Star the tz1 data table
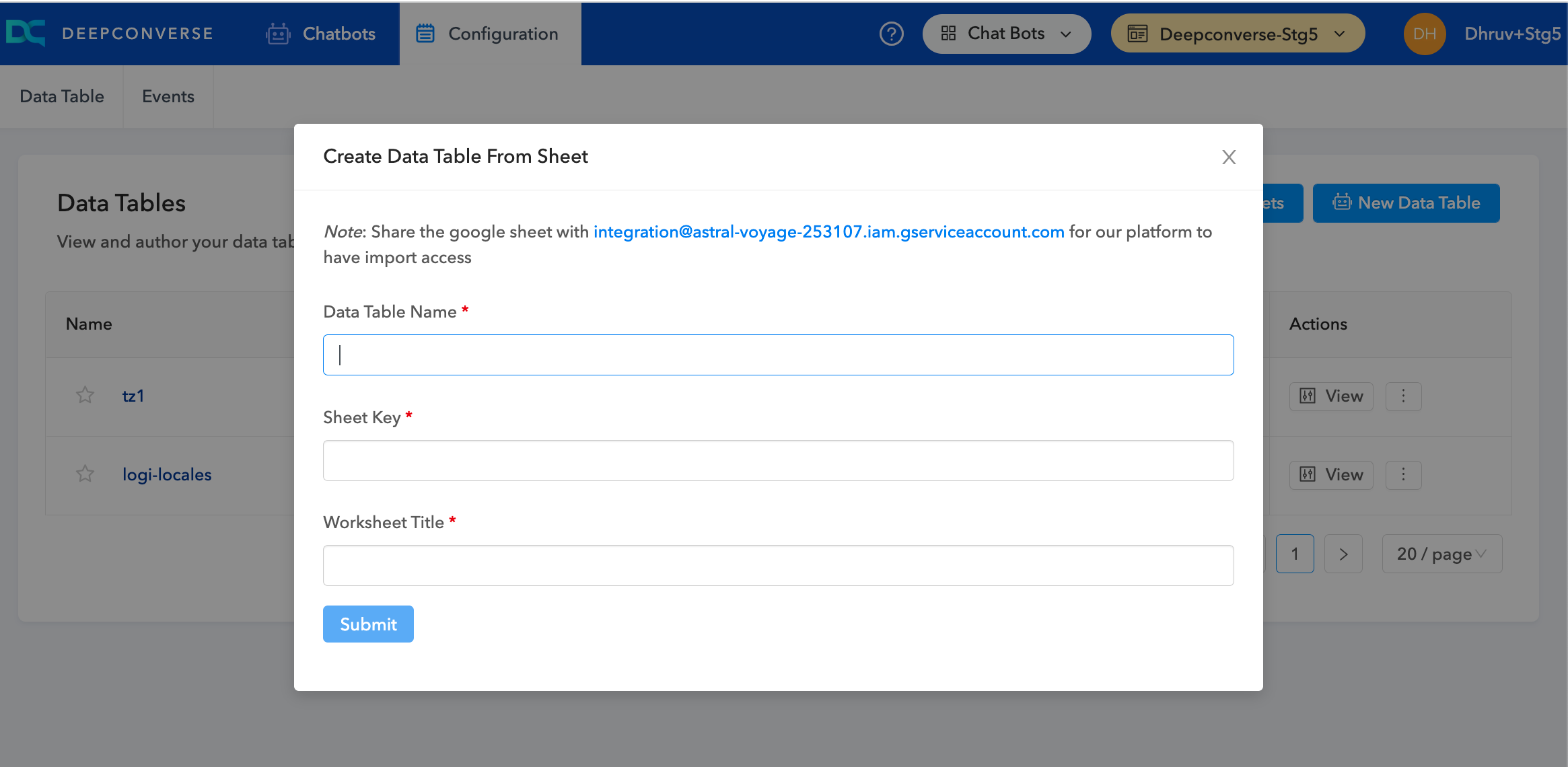1568x767 pixels. coord(85,396)
